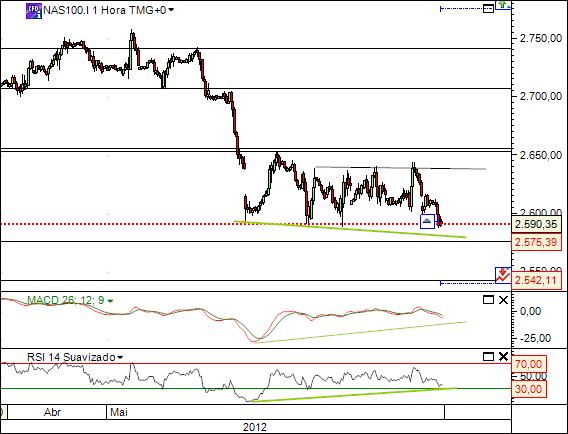Select the blue triangle marker on chart

(x=427, y=221)
